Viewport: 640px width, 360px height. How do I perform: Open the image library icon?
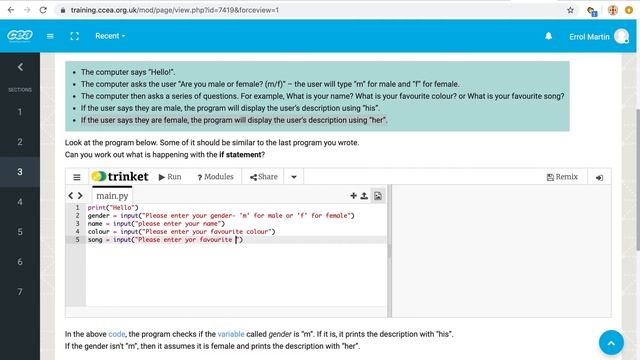point(378,196)
